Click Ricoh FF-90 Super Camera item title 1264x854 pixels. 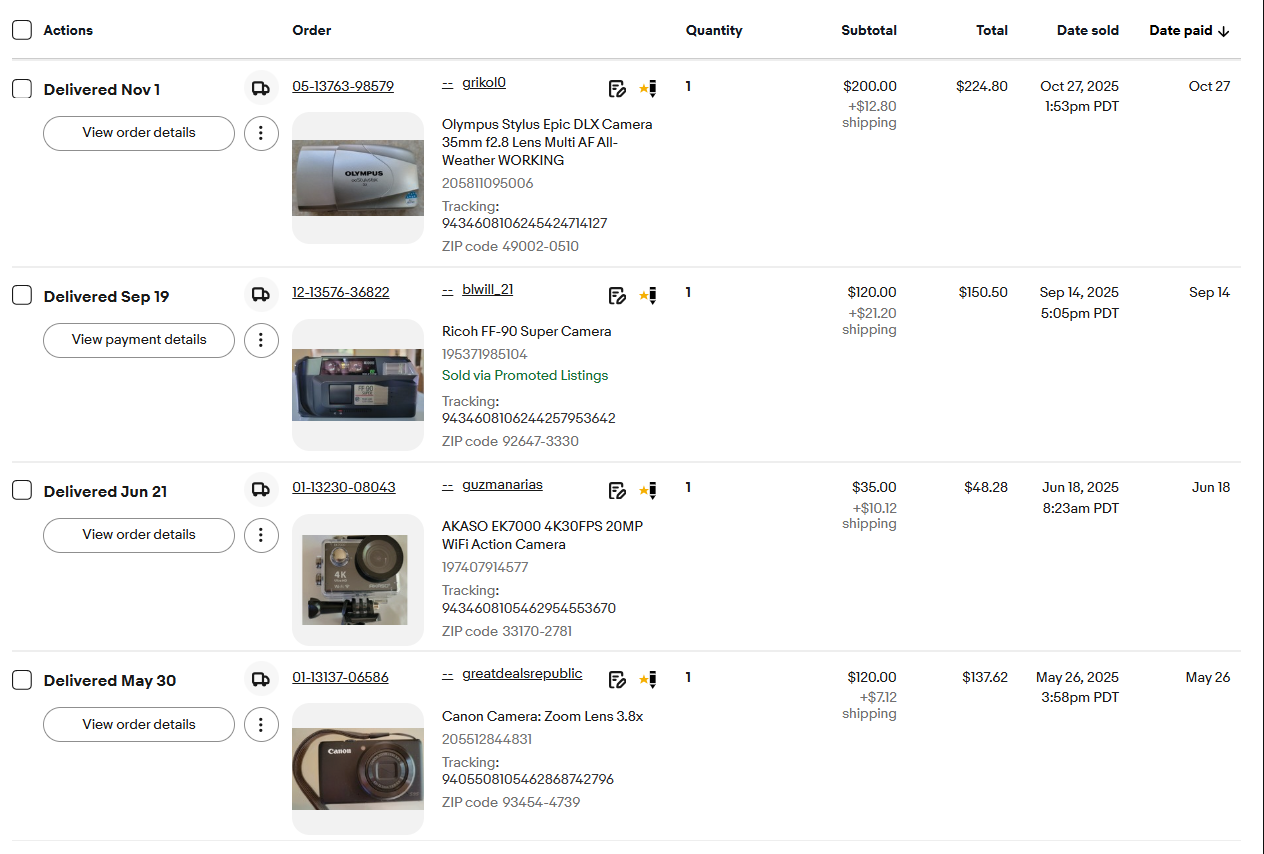coord(527,331)
